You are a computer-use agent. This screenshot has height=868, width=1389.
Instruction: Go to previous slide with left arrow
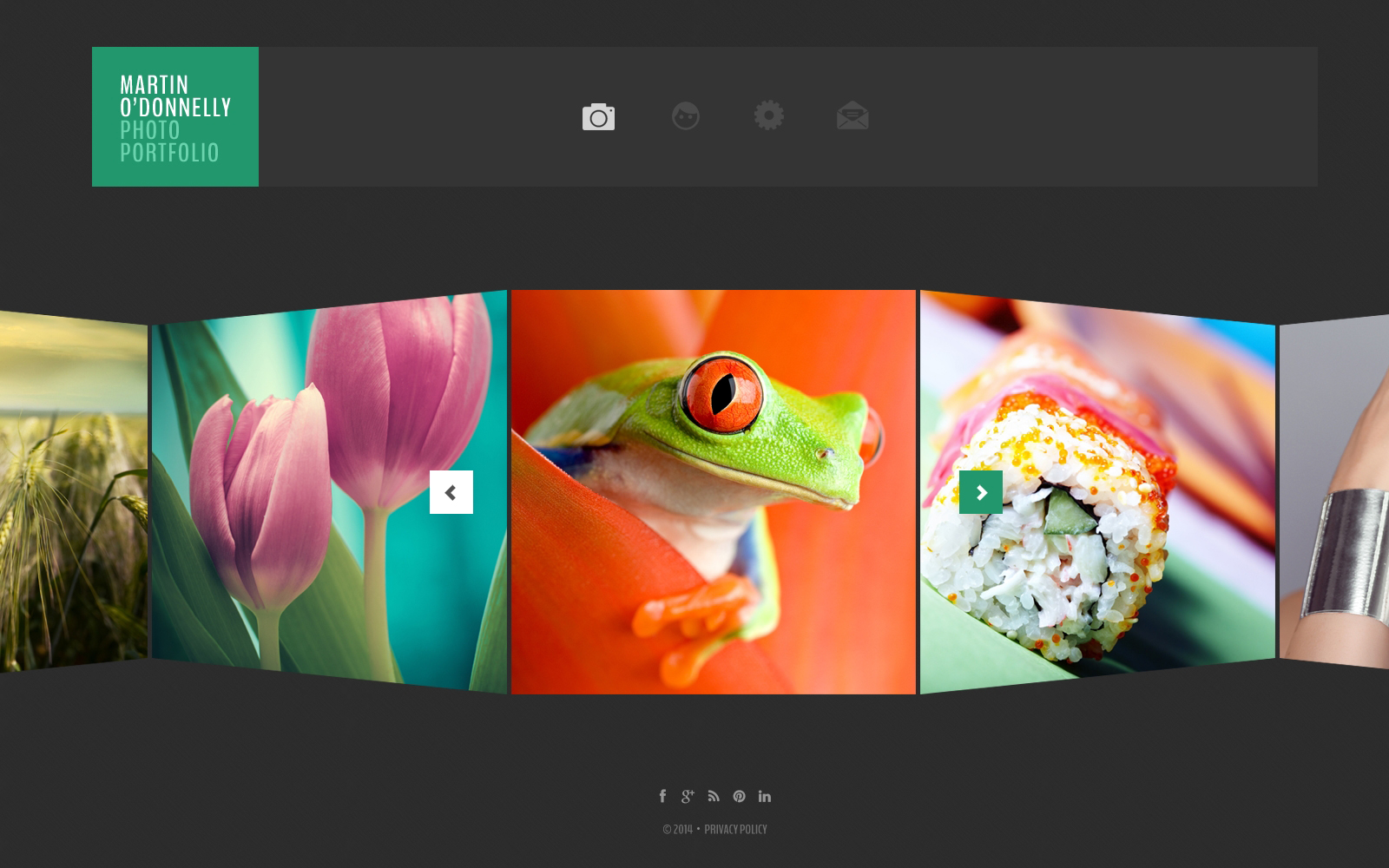pyautogui.click(x=451, y=492)
